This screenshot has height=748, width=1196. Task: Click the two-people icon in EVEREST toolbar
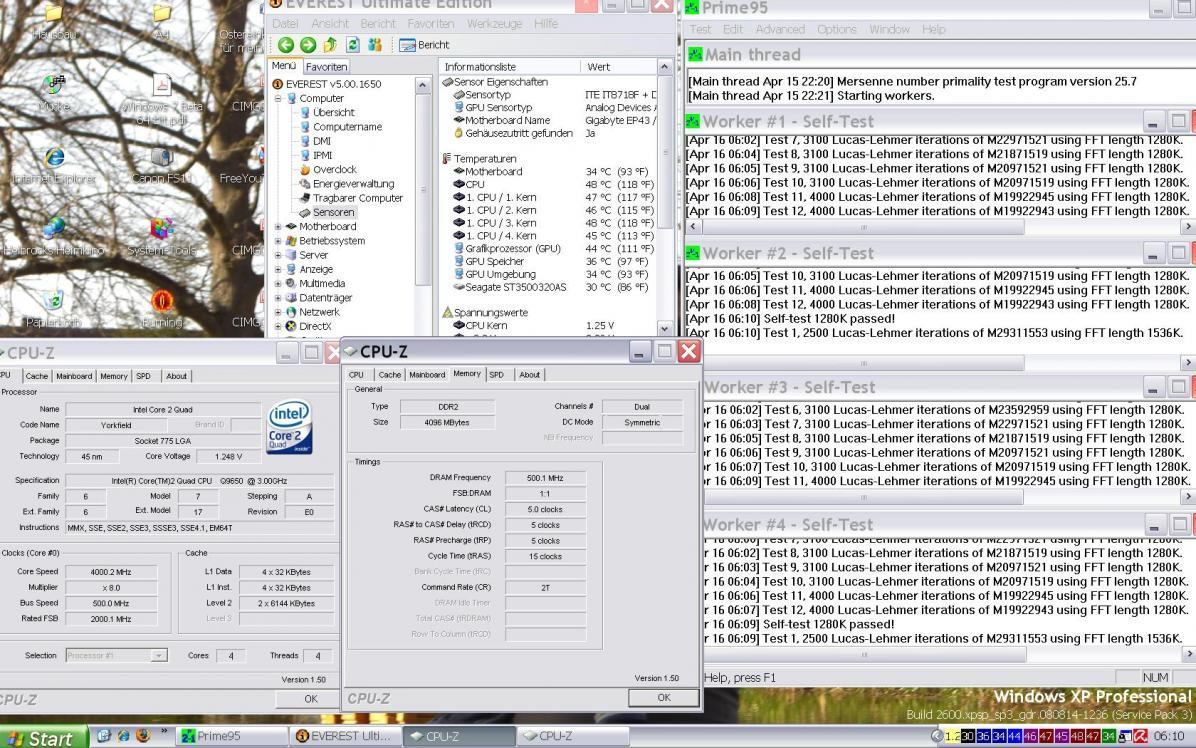[375, 45]
